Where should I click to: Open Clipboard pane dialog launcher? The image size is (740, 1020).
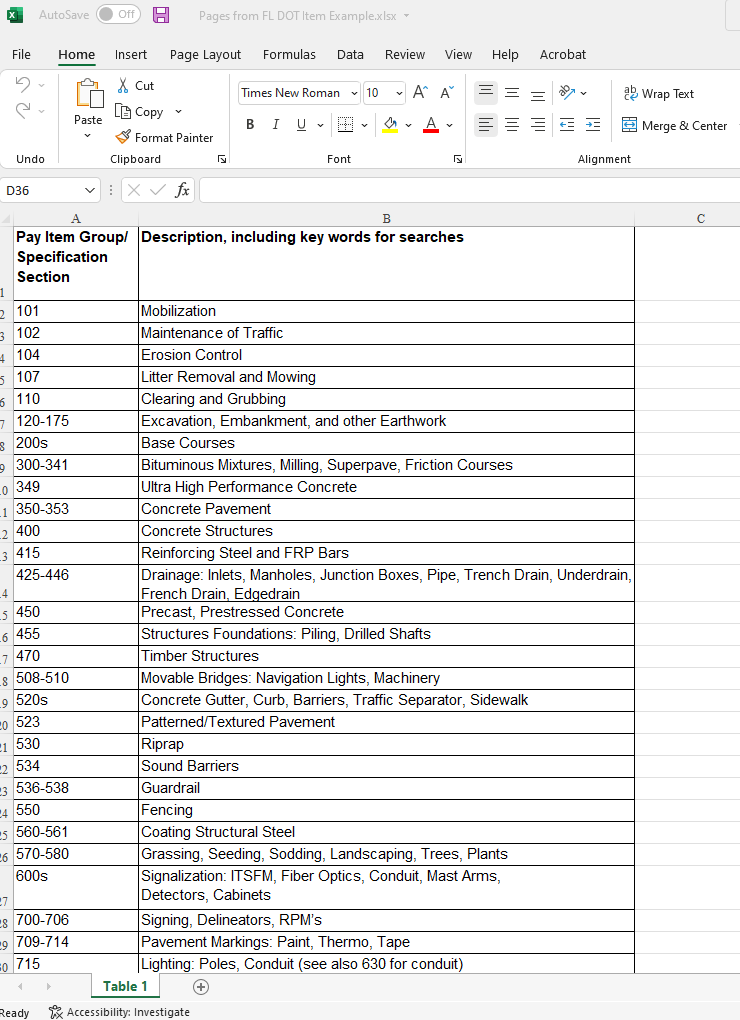tap(222, 159)
